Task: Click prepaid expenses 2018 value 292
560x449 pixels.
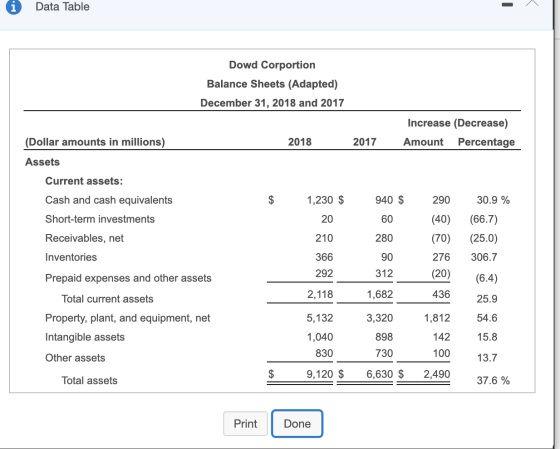Action: [324, 274]
